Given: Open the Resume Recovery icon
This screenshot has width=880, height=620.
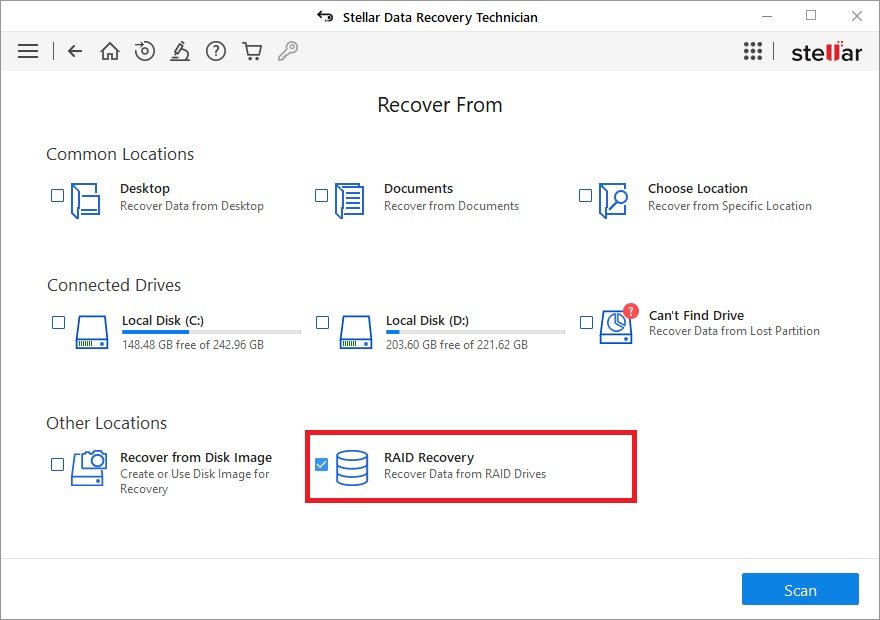Looking at the screenshot, I should (145, 52).
